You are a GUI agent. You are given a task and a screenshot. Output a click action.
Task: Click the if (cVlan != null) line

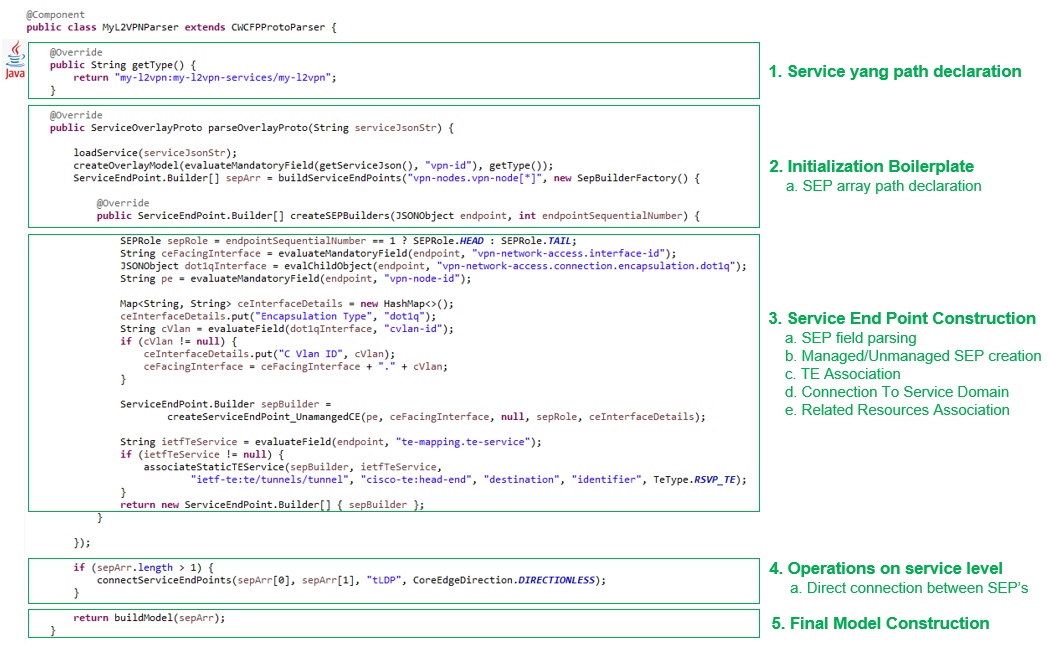pyautogui.click(x=179, y=341)
